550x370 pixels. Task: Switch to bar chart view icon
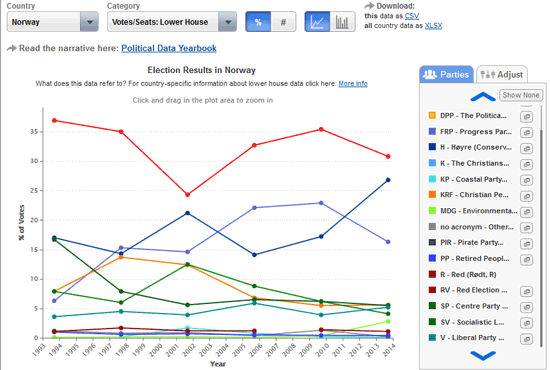pos(342,22)
